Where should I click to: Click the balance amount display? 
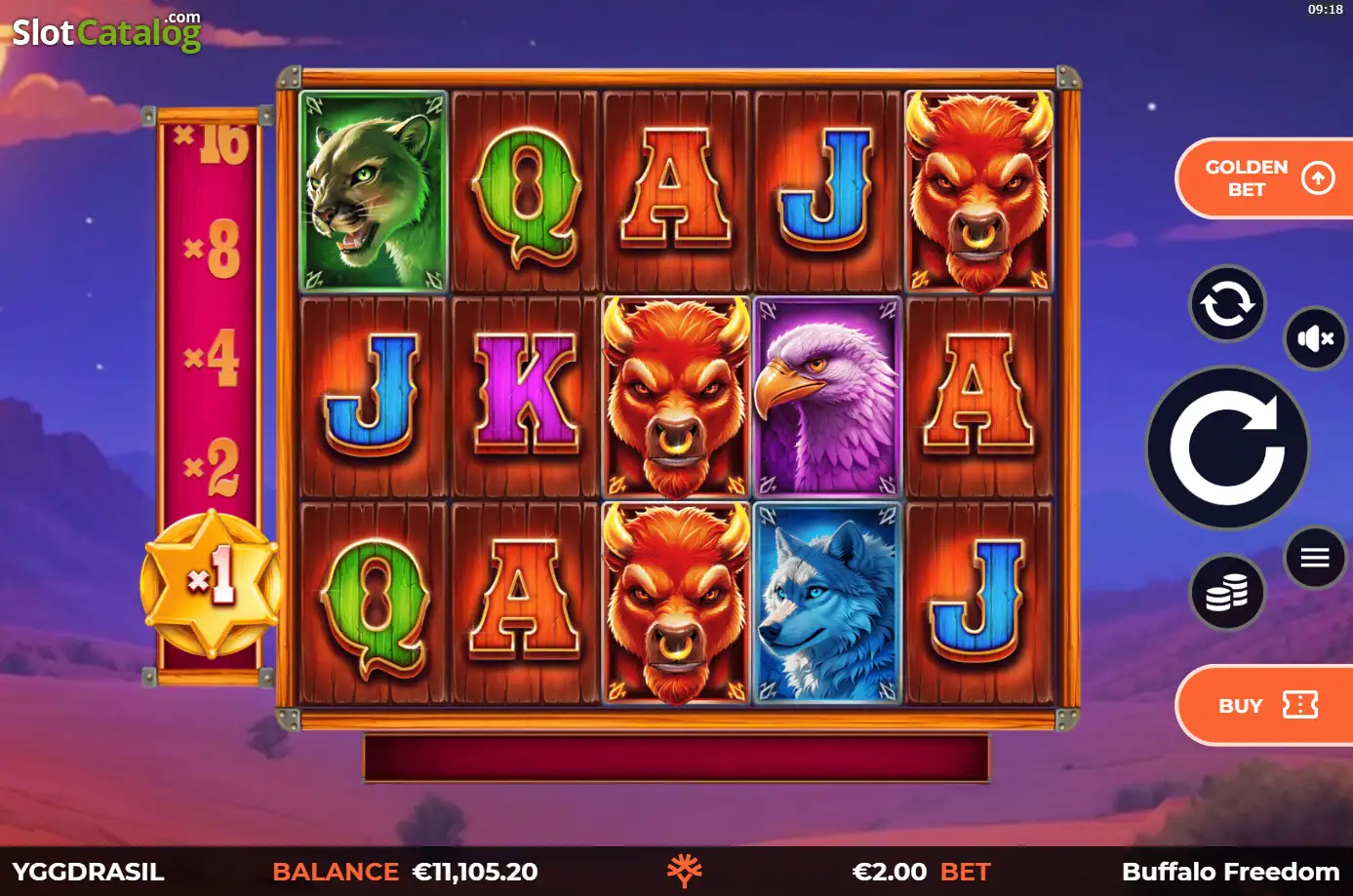tap(475, 872)
